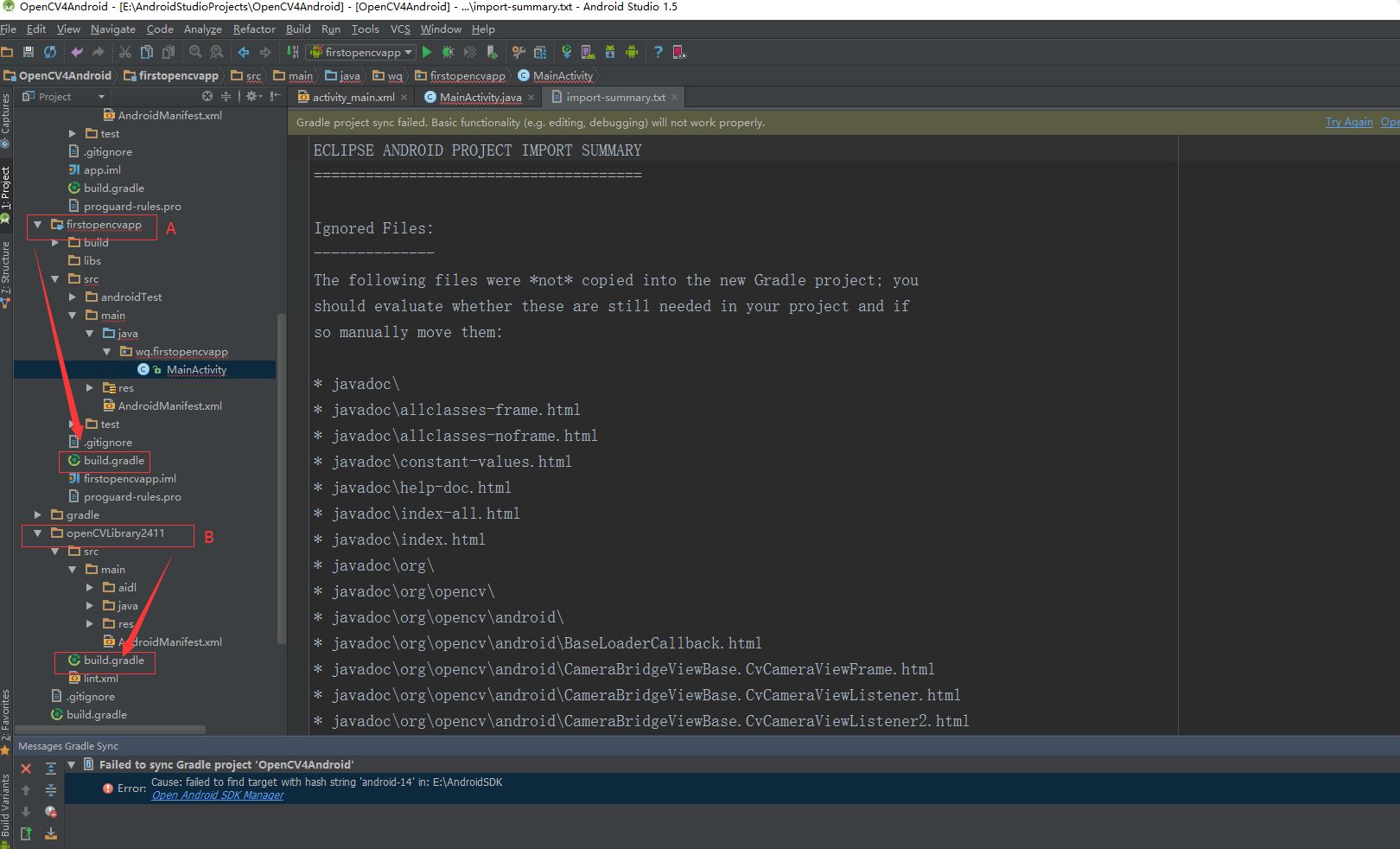
Task: Select the lint.xml file
Action: [93, 679]
